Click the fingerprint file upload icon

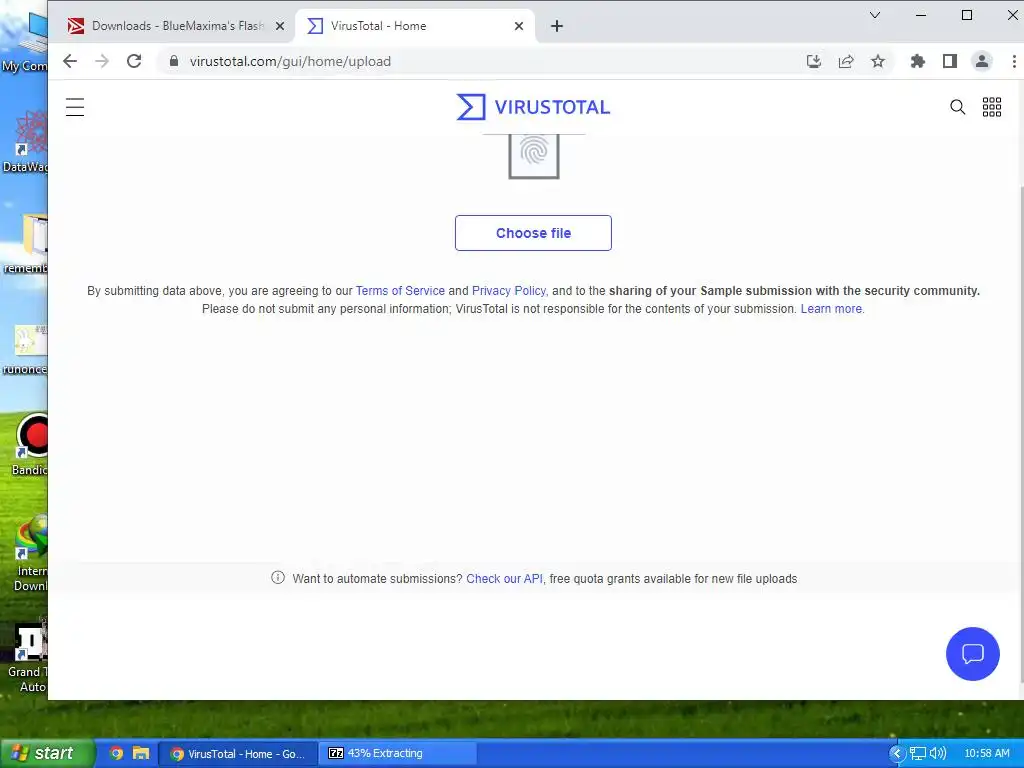coord(534,155)
